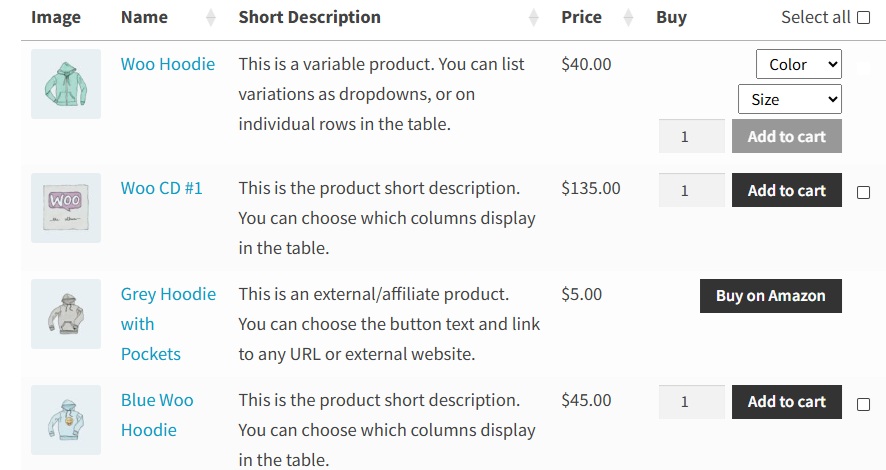Image resolution: width=886 pixels, height=470 pixels.
Task: Click the sort arrows beside Price header
Action: [x=628, y=18]
